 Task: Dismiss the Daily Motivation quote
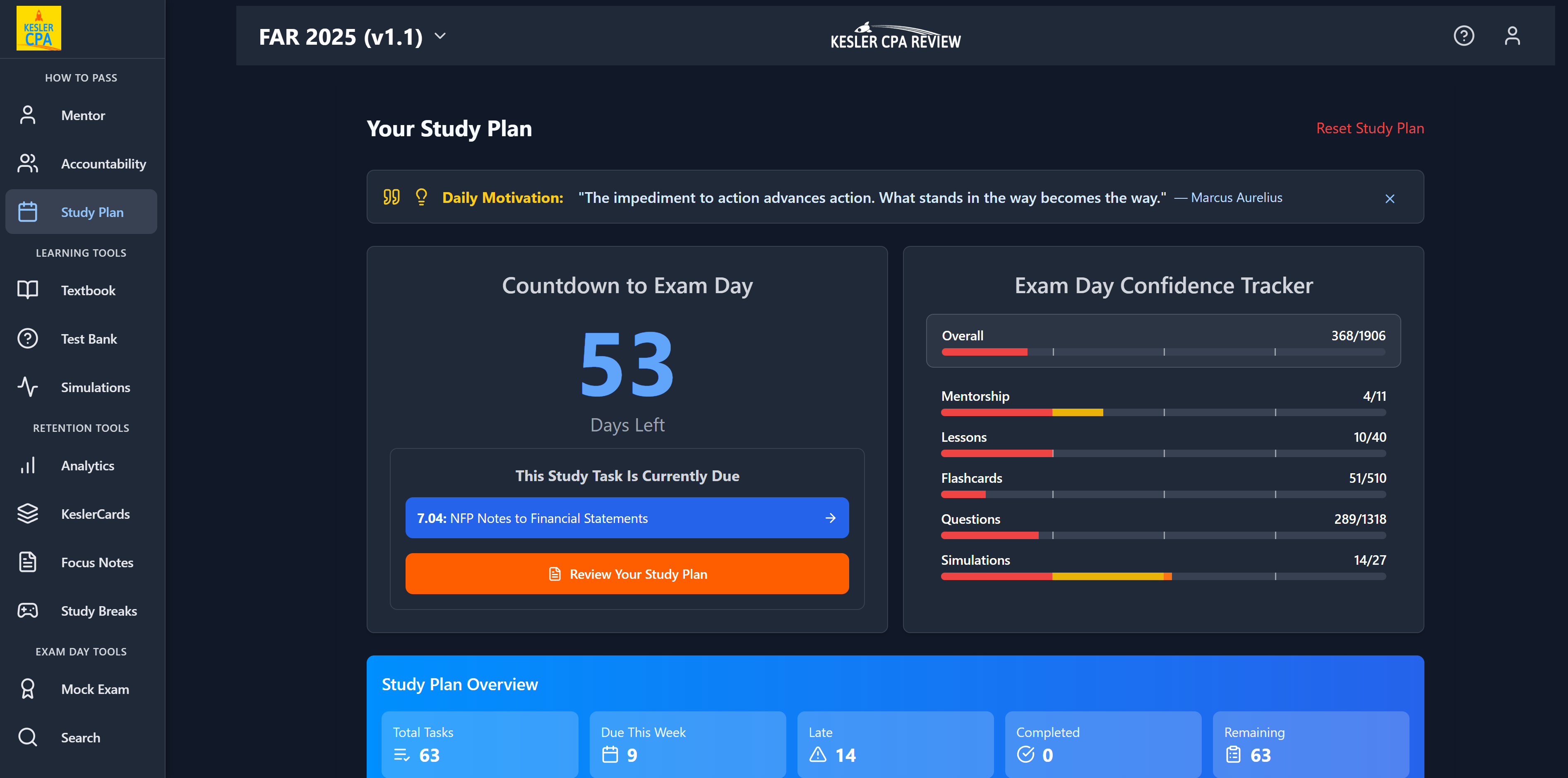[1390, 198]
